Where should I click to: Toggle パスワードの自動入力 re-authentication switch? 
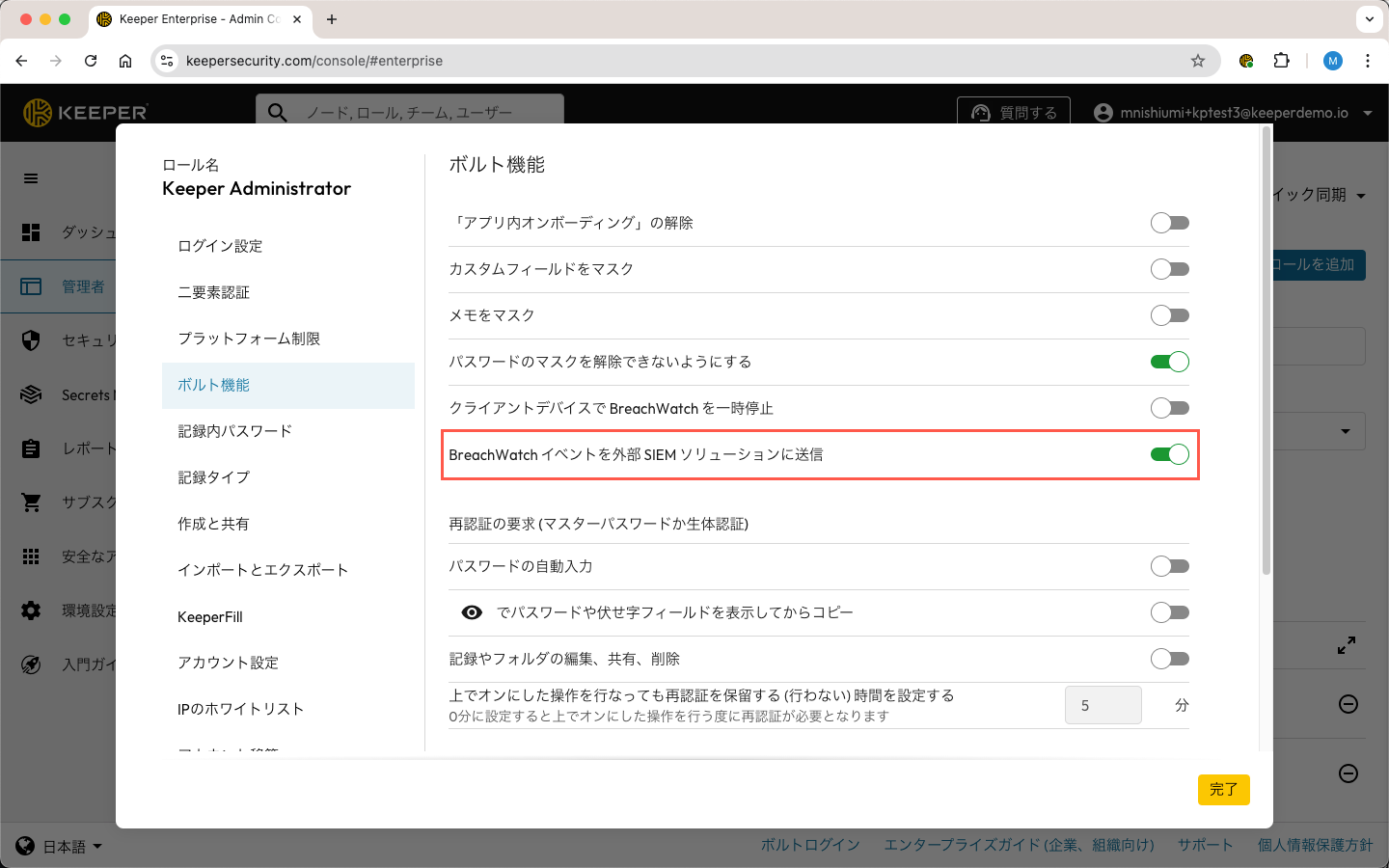coord(1169,566)
